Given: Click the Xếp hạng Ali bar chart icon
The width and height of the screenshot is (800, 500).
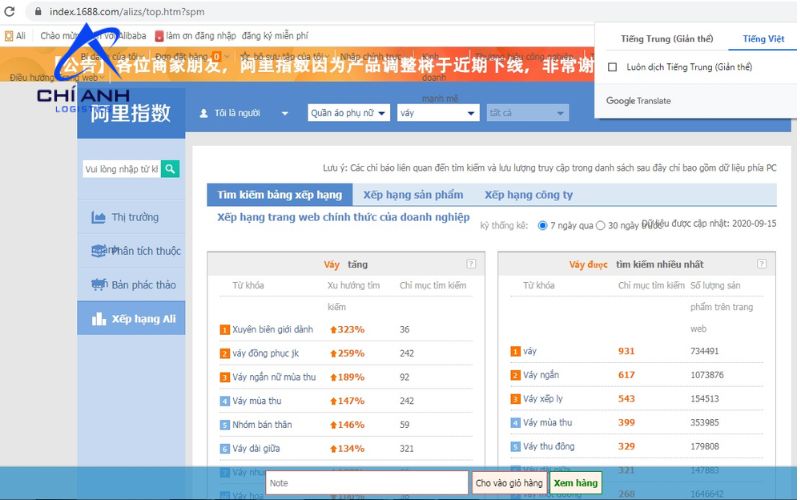Looking at the screenshot, I should [x=98, y=319].
